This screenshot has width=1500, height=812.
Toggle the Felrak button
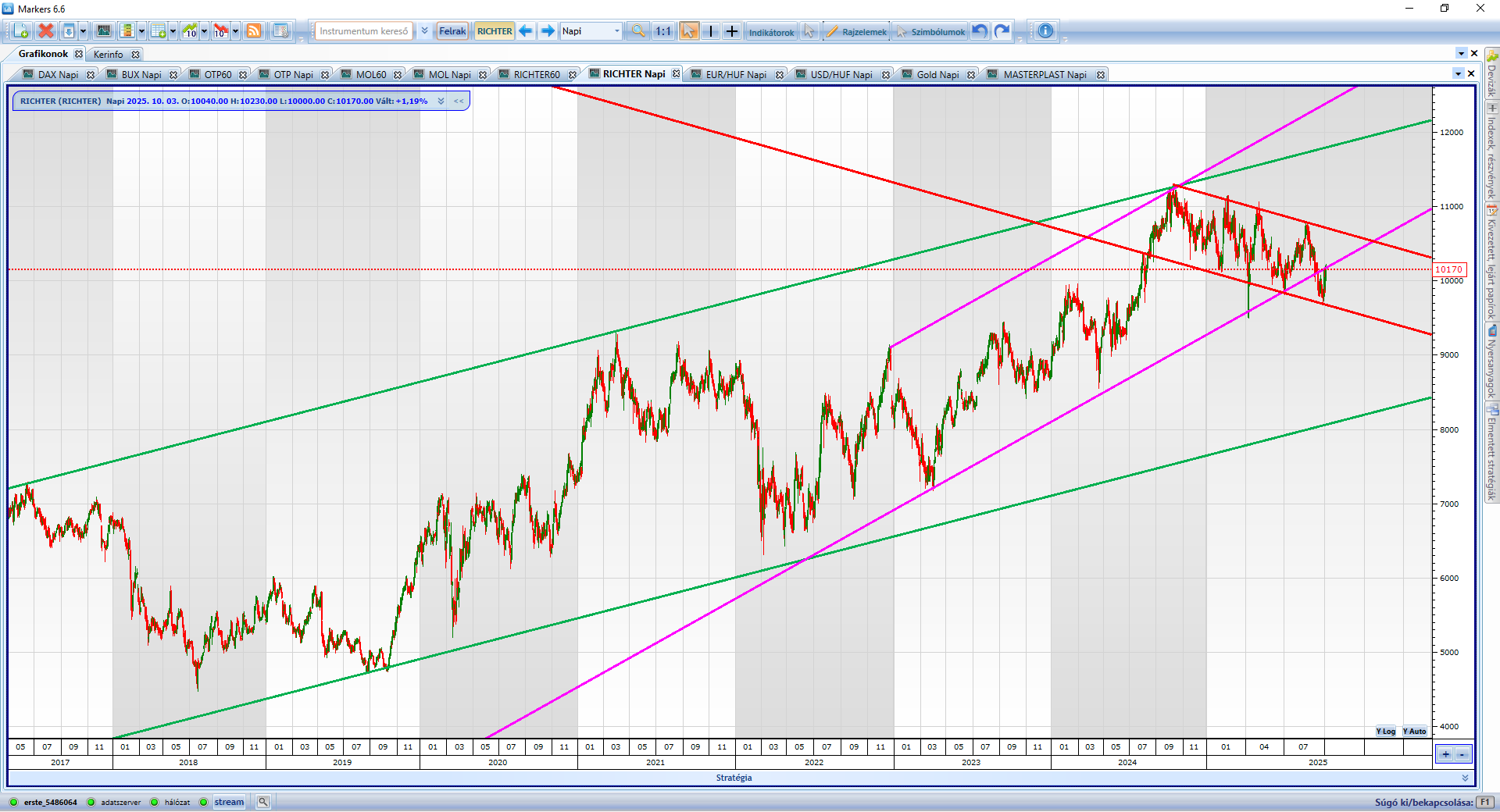click(x=452, y=31)
